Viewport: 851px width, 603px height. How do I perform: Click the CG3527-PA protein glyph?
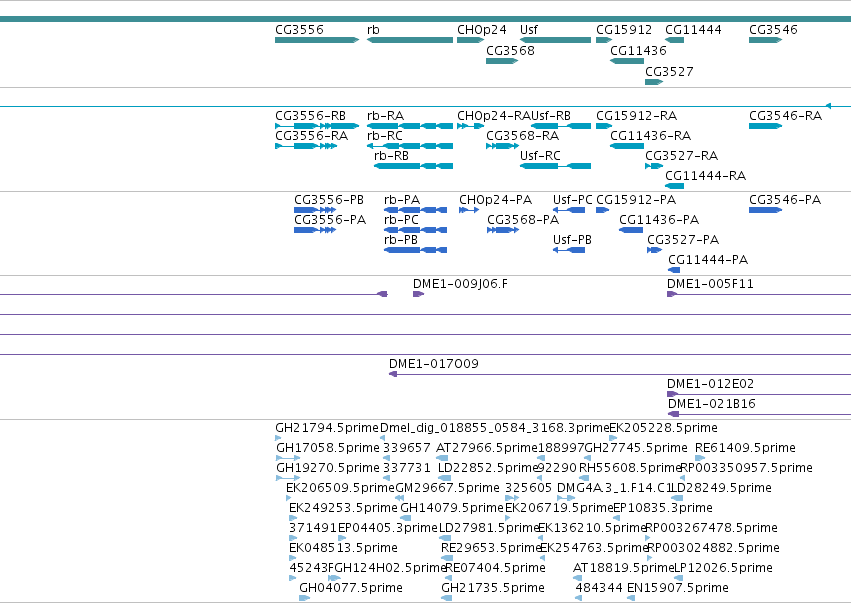pos(655,250)
